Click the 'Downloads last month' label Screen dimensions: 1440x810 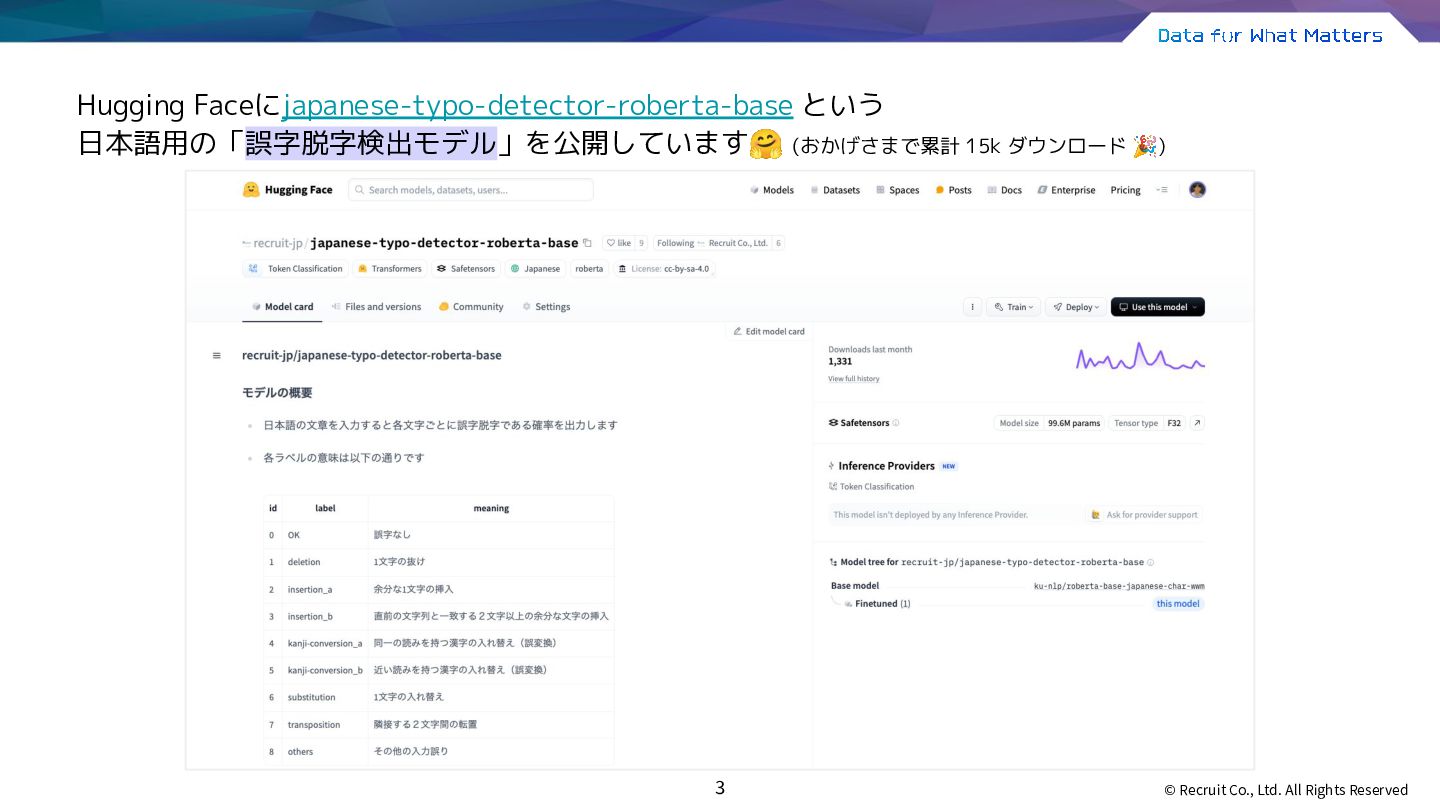pyautogui.click(x=870, y=349)
